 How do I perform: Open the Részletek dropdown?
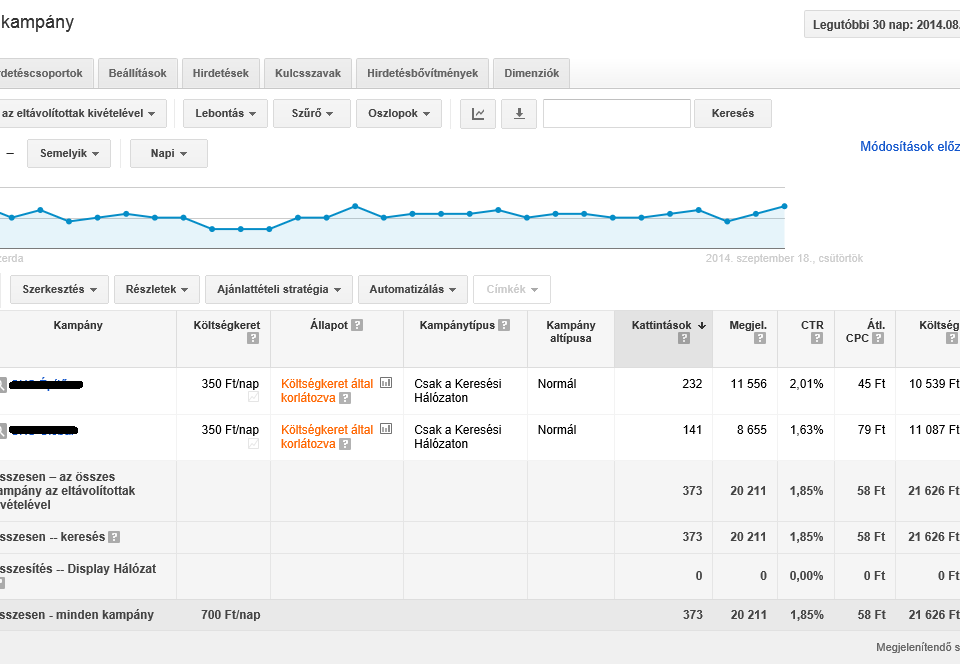pos(157,290)
